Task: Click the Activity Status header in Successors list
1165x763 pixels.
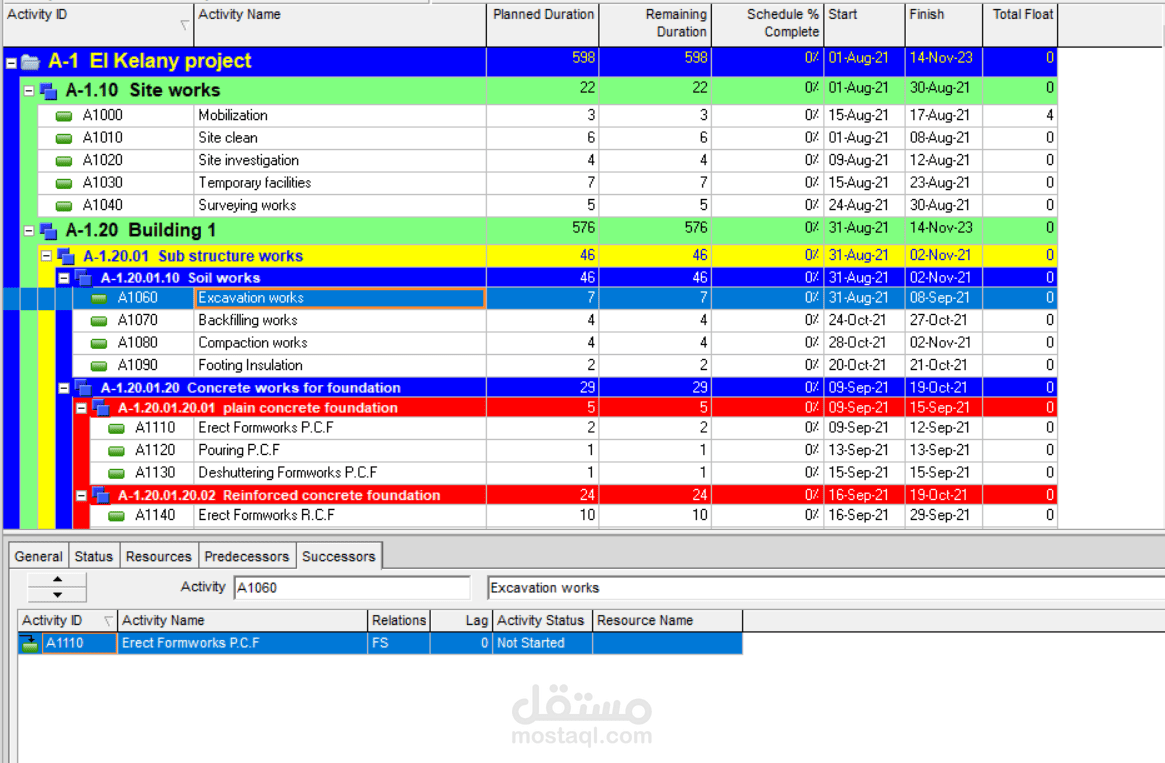Action: coord(542,620)
